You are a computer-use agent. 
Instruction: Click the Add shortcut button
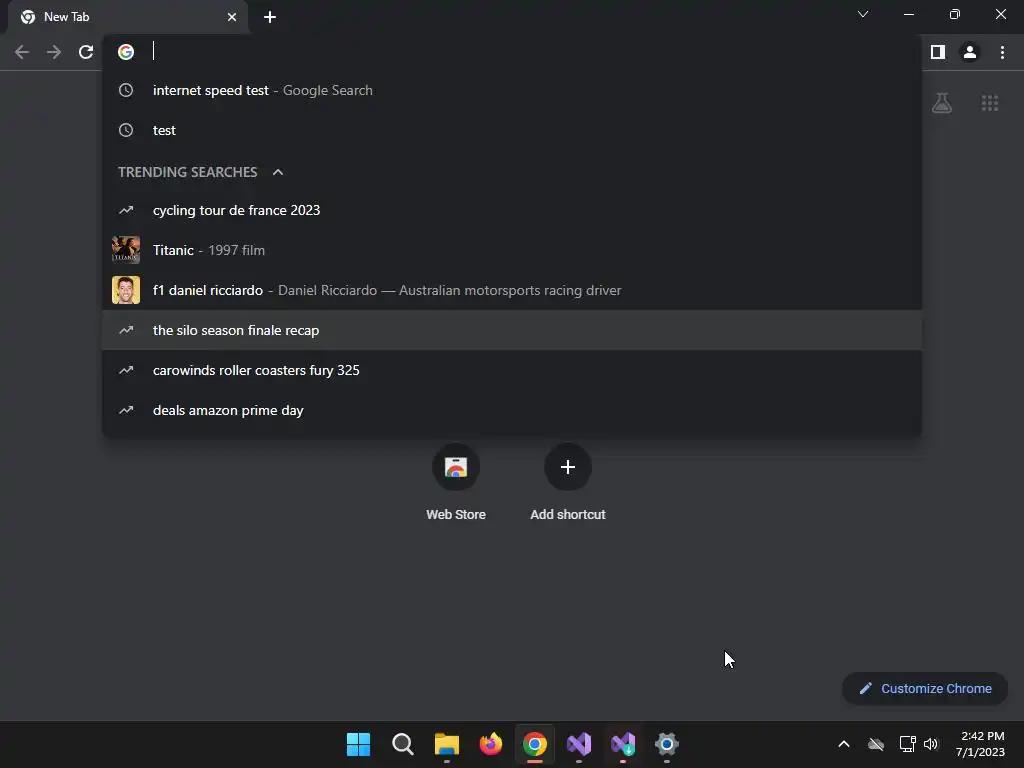(x=568, y=482)
